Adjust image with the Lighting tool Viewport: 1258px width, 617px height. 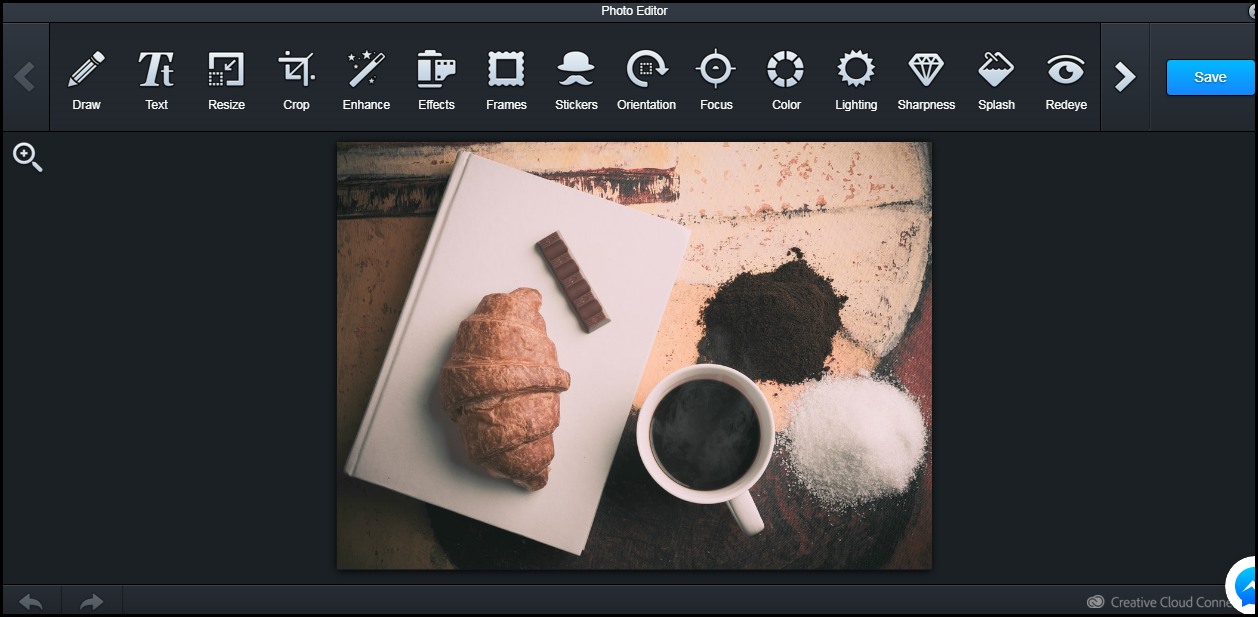pyautogui.click(x=856, y=78)
